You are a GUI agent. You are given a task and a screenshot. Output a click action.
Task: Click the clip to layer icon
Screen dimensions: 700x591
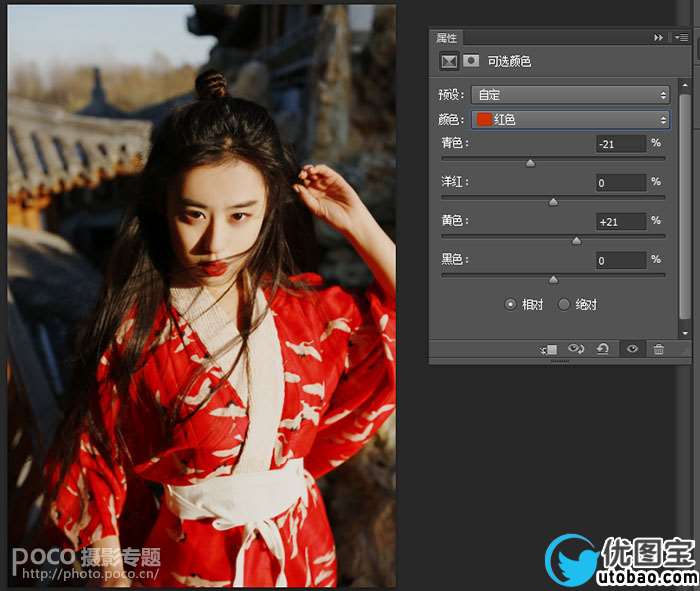pyautogui.click(x=549, y=350)
